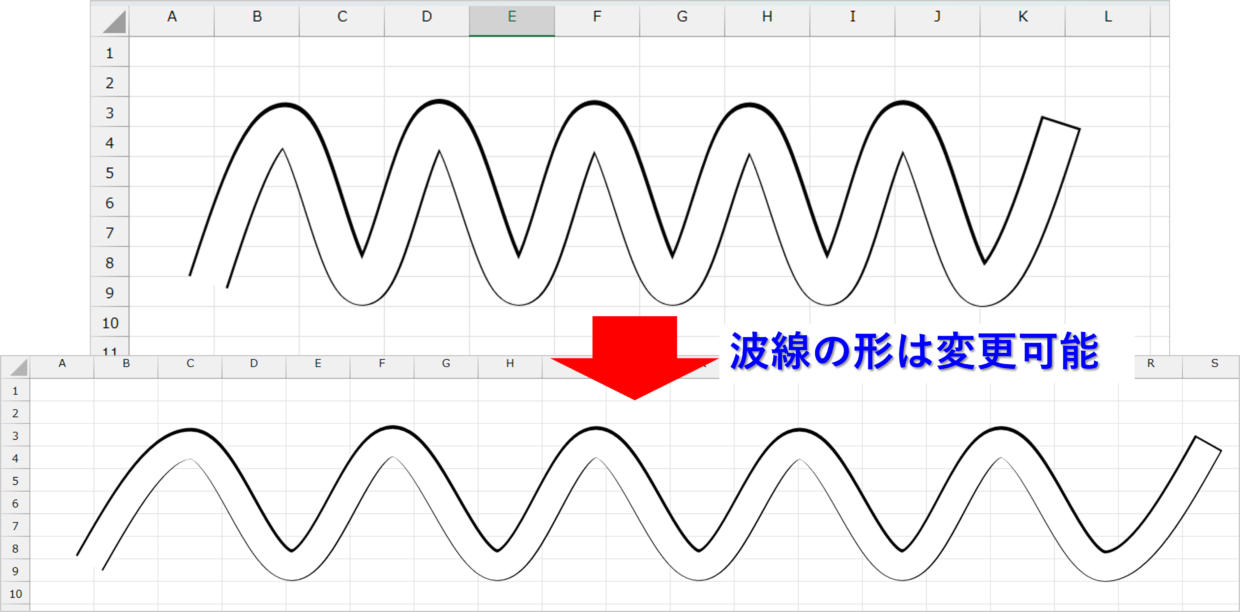The width and height of the screenshot is (1240, 612).
Task: Select column A header in upper sheet
Action: (x=172, y=17)
